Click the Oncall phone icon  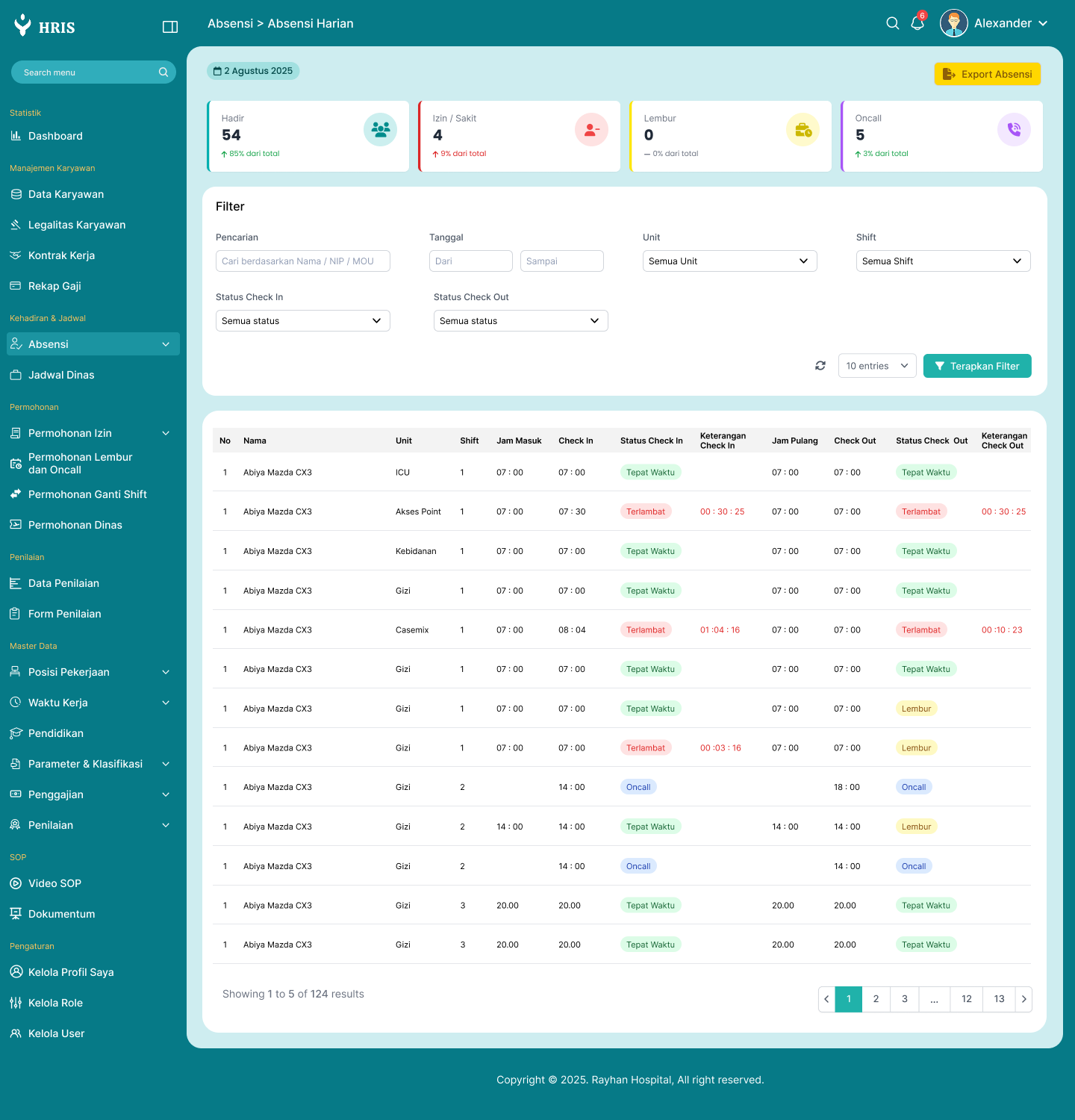pyautogui.click(x=1014, y=130)
